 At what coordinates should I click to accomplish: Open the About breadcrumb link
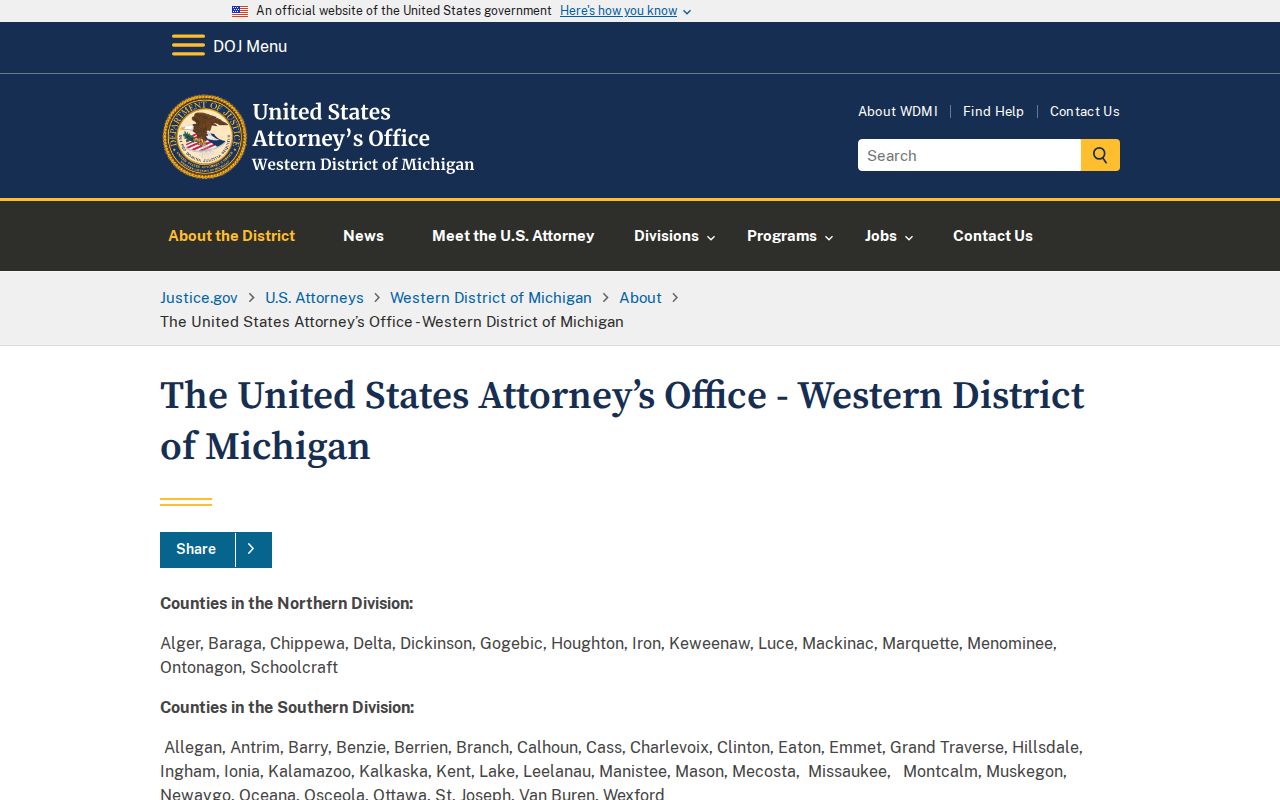pyautogui.click(x=640, y=298)
